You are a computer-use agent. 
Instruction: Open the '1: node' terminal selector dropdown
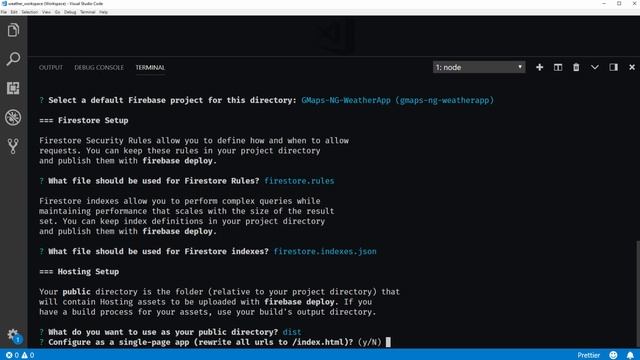click(479, 67)
